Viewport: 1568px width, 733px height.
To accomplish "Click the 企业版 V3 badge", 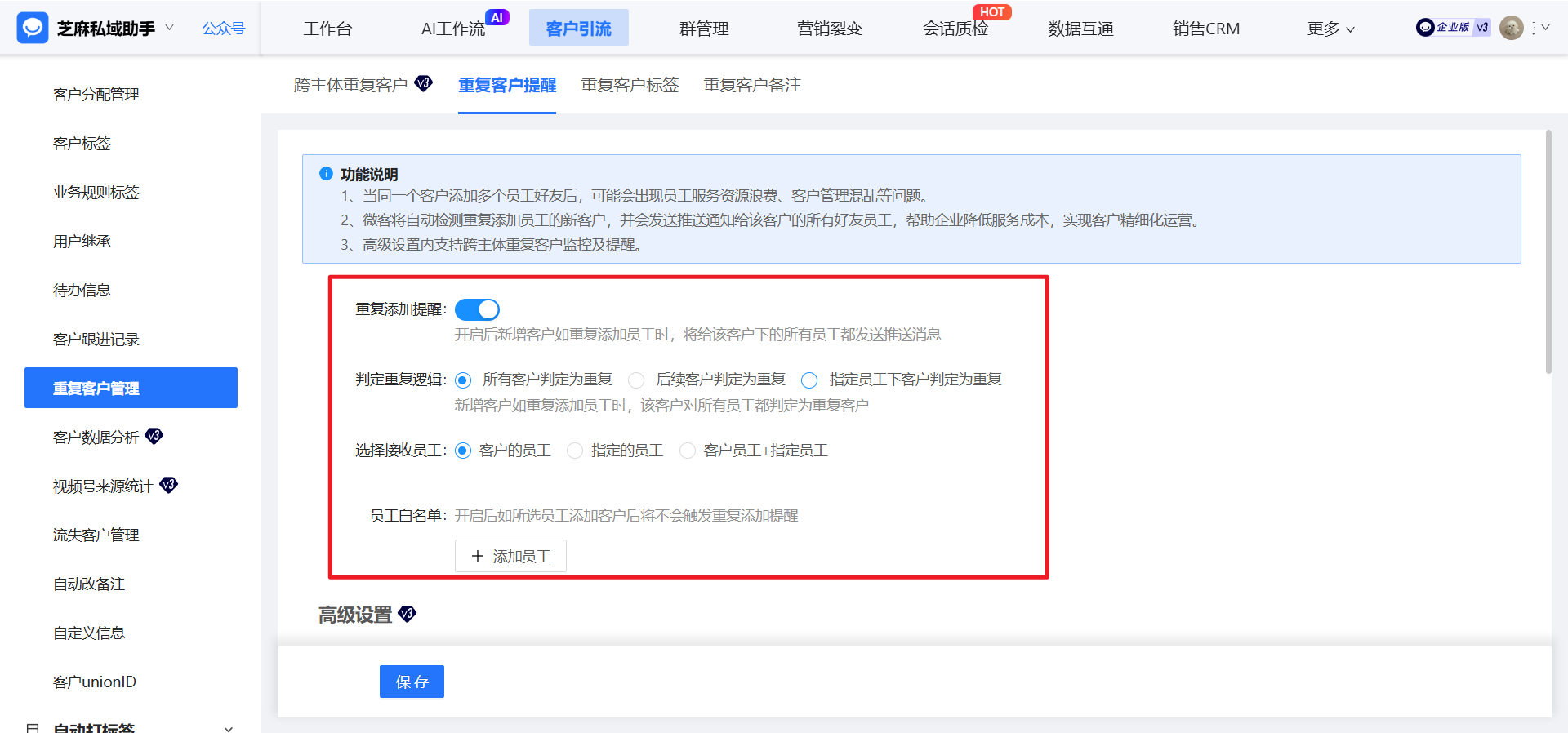I will click(1453, 28).
